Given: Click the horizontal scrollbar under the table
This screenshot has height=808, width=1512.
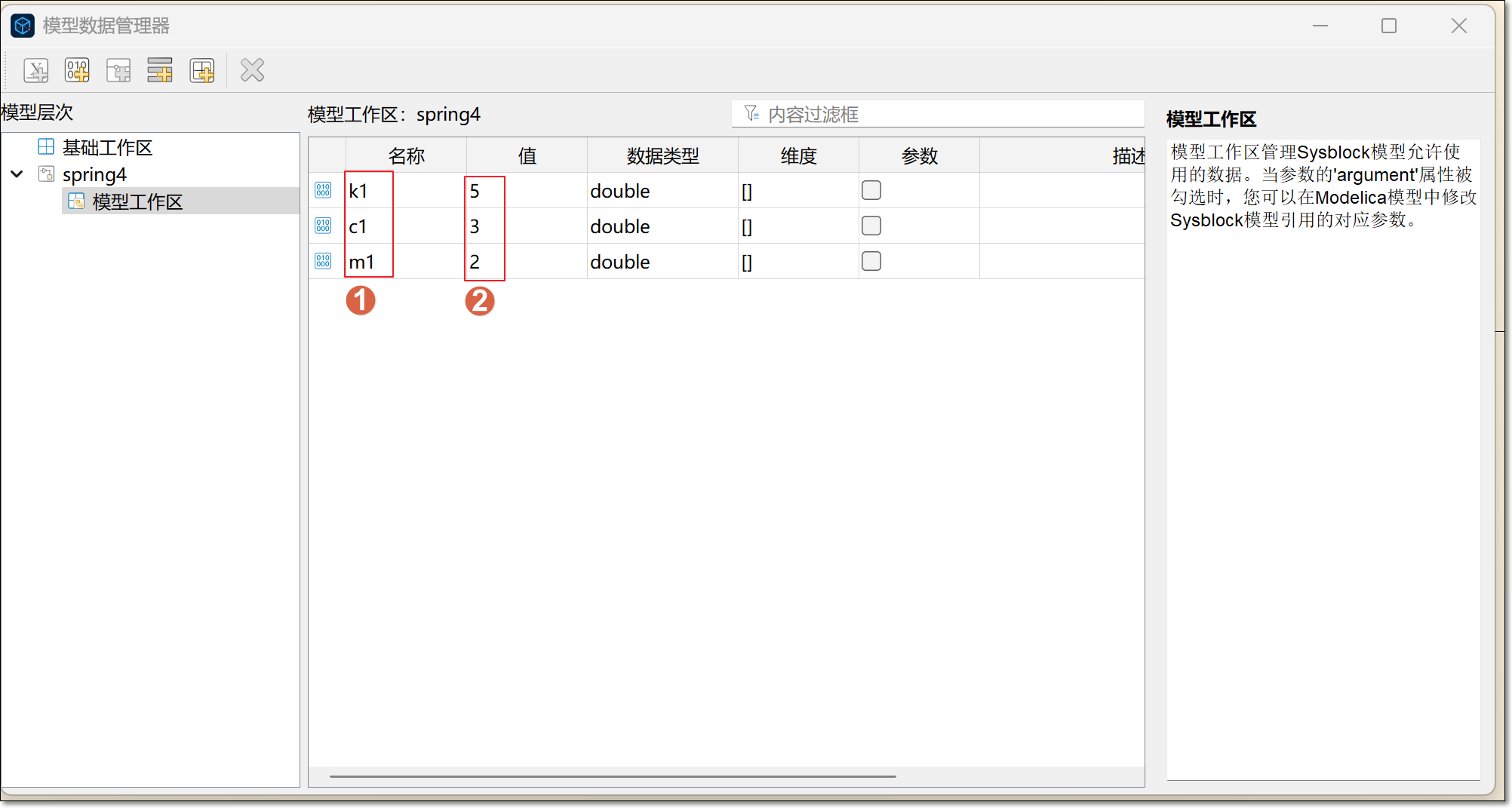Looking at the screenshot, I should pyautogui.click(x=613, y=776).
